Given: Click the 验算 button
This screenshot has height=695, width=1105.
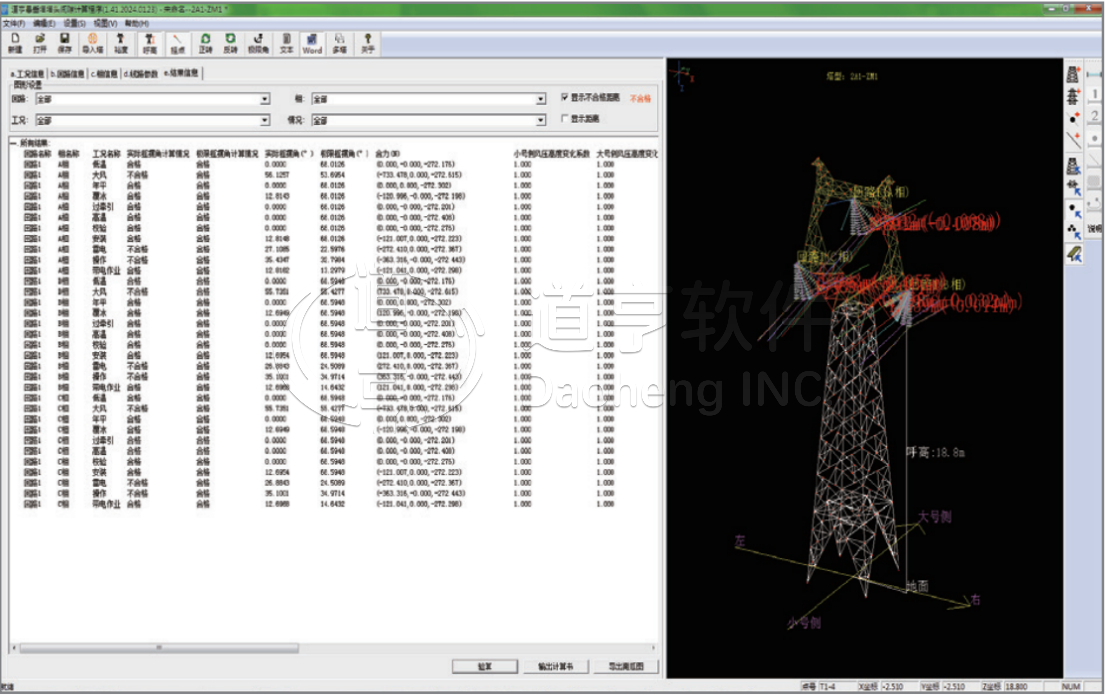Looking at the screenshot, I should [484, 666].
